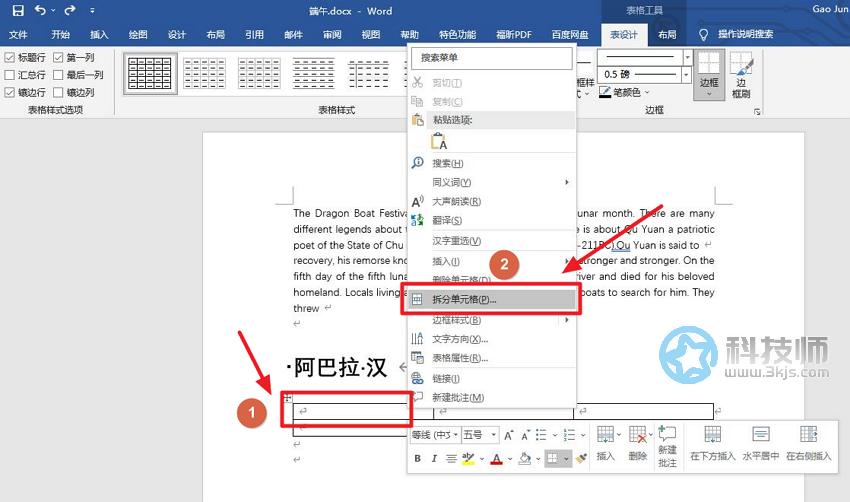The height and width of the screenshot is (502, 850).
Task: Open 表格属性(R)... from the context menu
Action: 491,358
